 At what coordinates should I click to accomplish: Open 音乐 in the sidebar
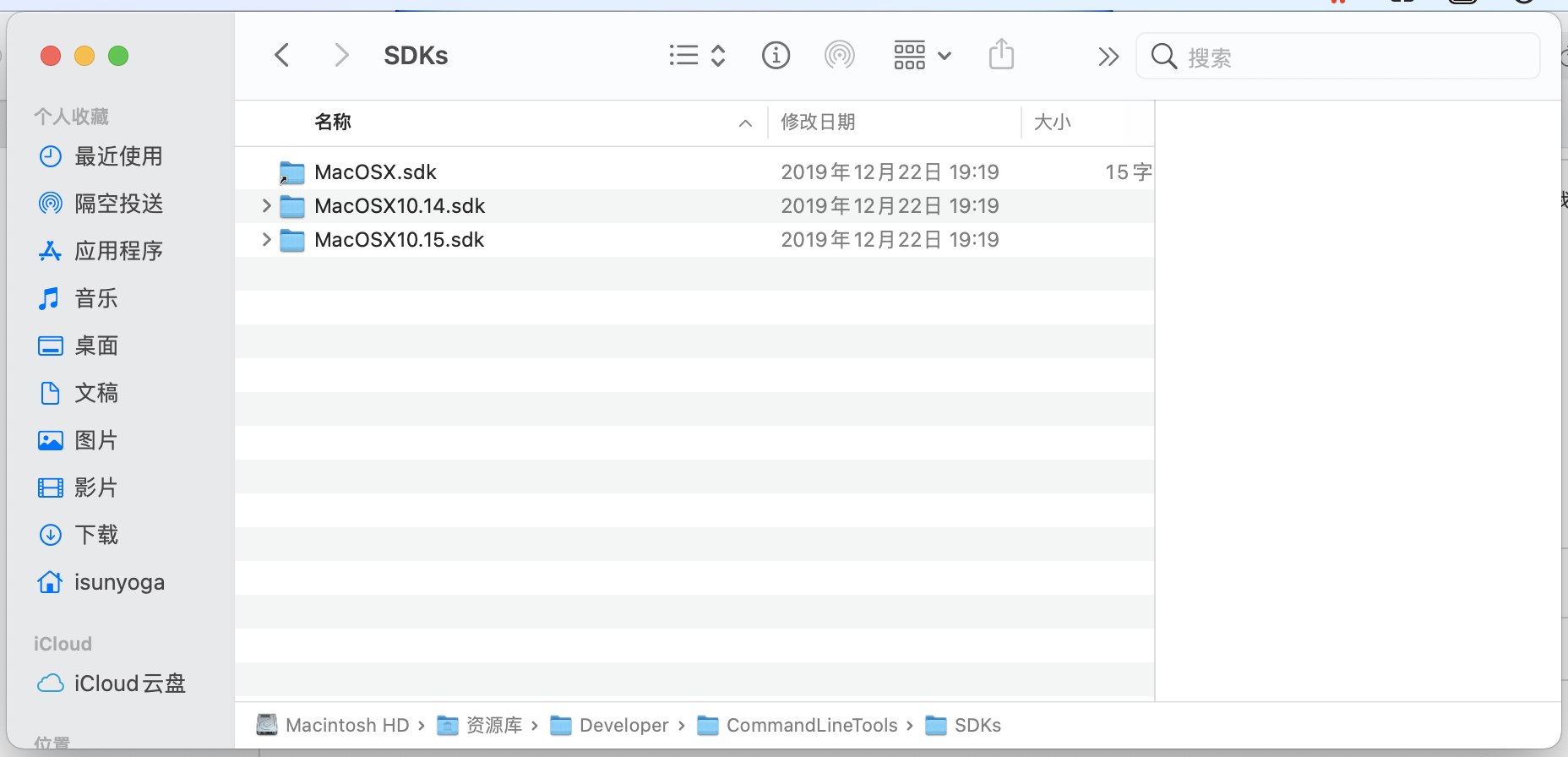(96, 298)
